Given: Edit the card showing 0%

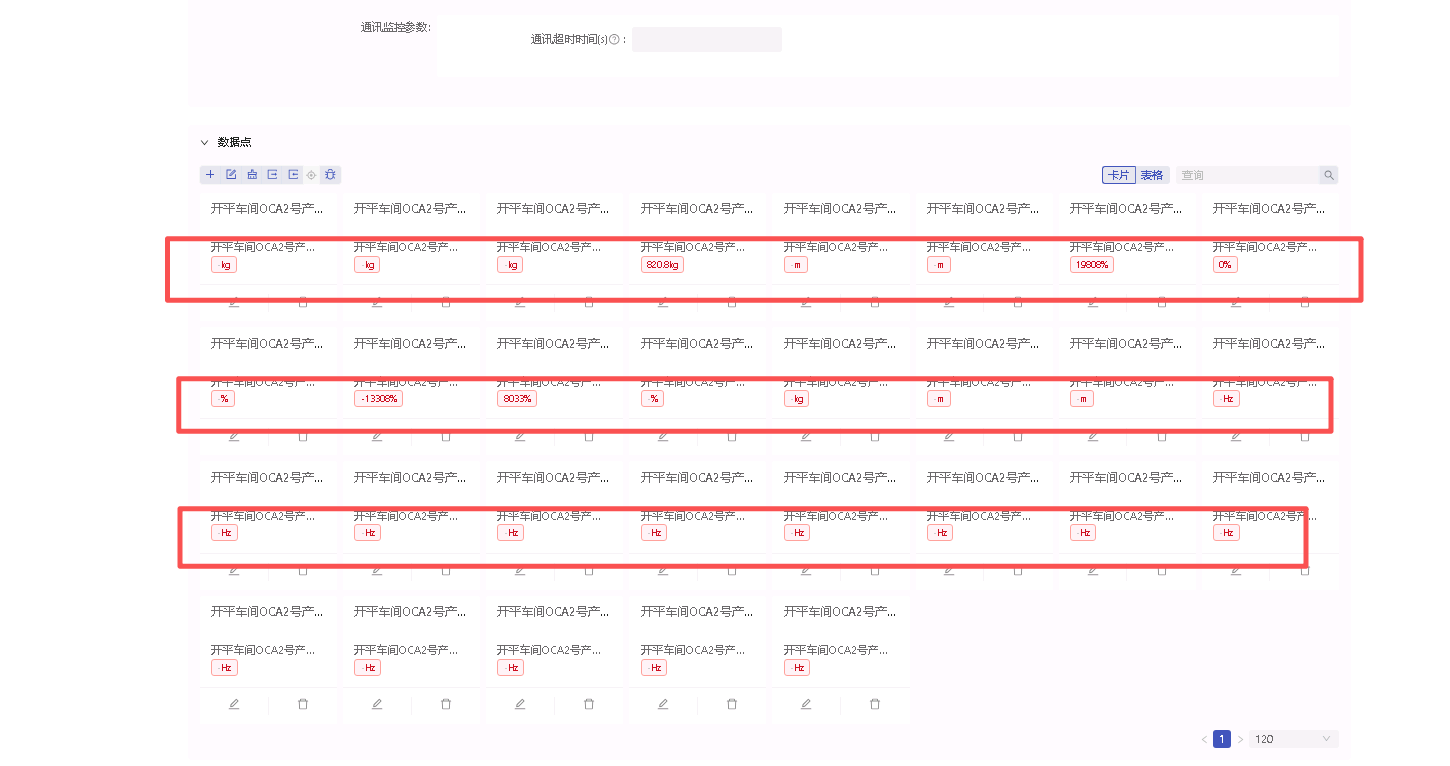Looking at the screenshot, I should click(1235, 301).
